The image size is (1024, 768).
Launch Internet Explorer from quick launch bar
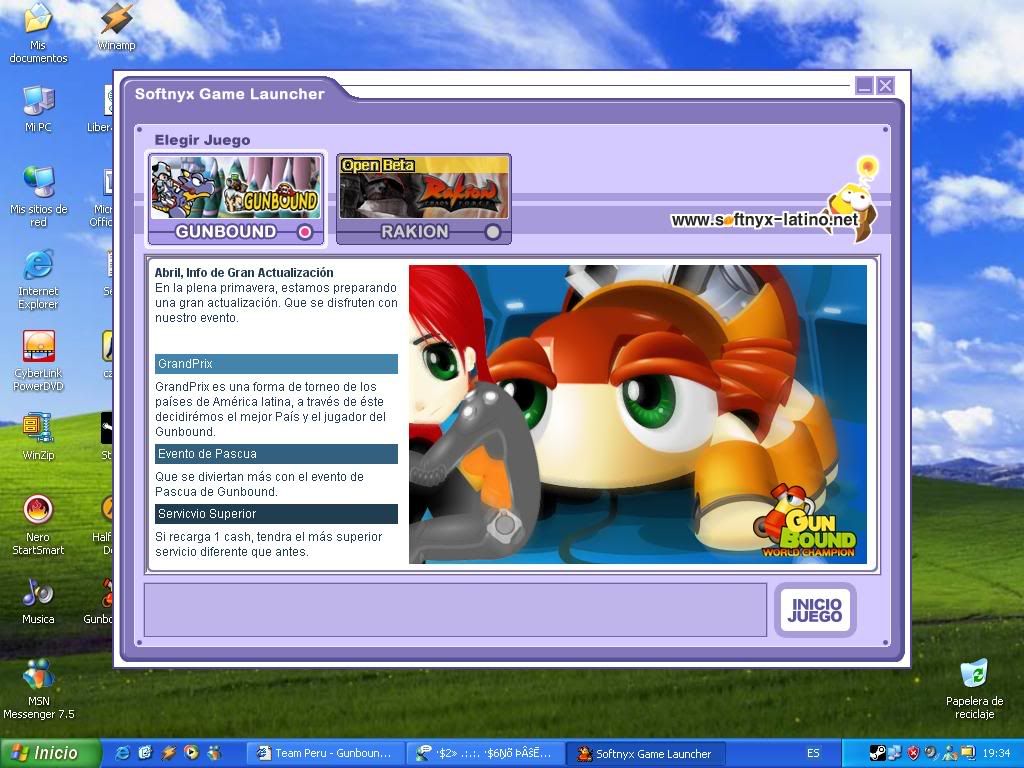tap(122, 754)
